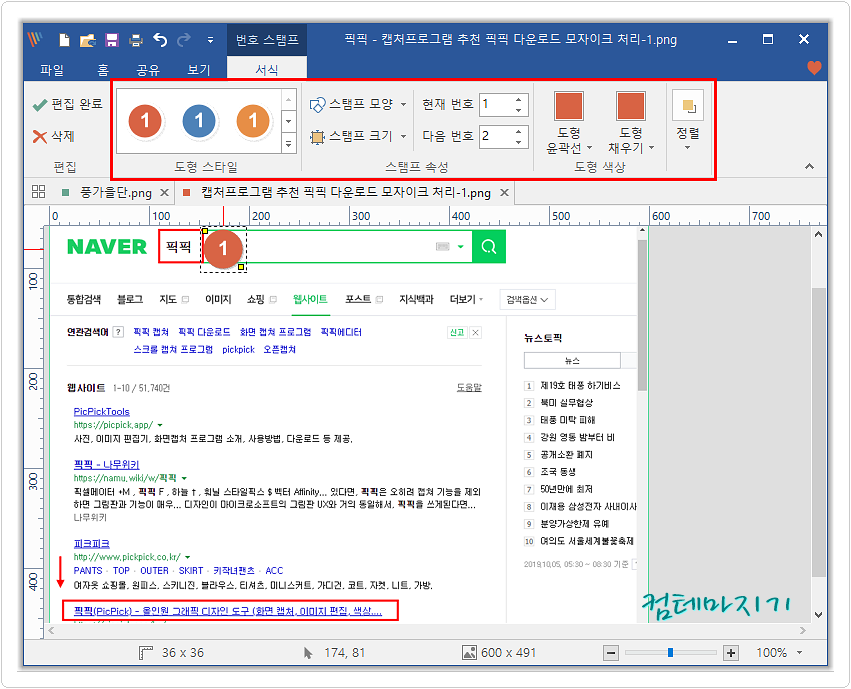Switch to the 공유 ribbon tab
This screenshot has height=689, width=851.
(148, 69)
